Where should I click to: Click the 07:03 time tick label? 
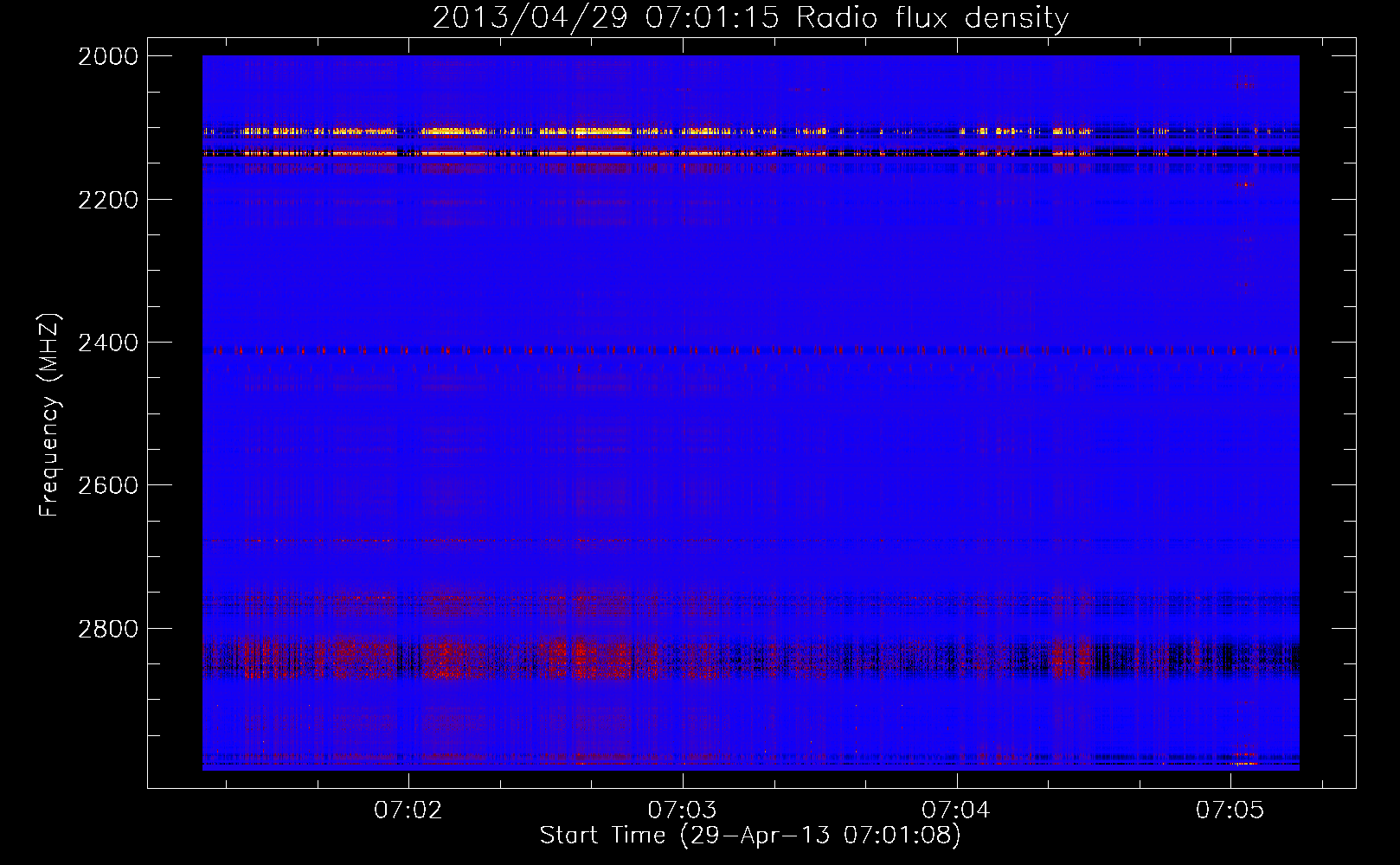click(x=682, y=810)
